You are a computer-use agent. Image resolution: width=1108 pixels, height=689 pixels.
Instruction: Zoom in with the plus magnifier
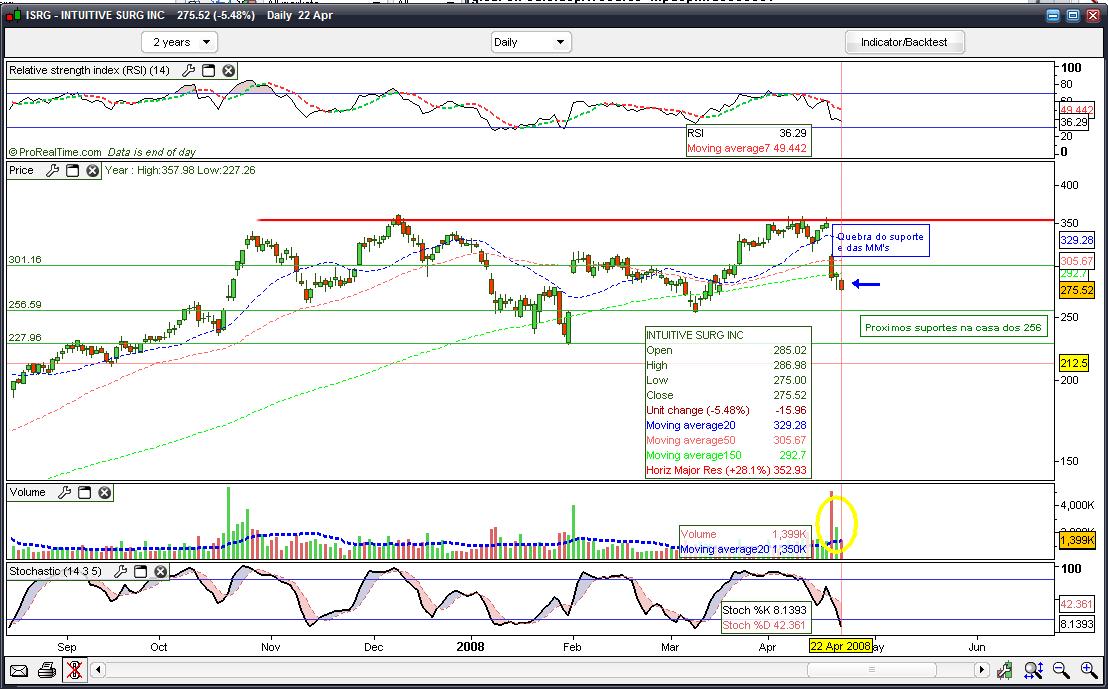(1089, 669)
